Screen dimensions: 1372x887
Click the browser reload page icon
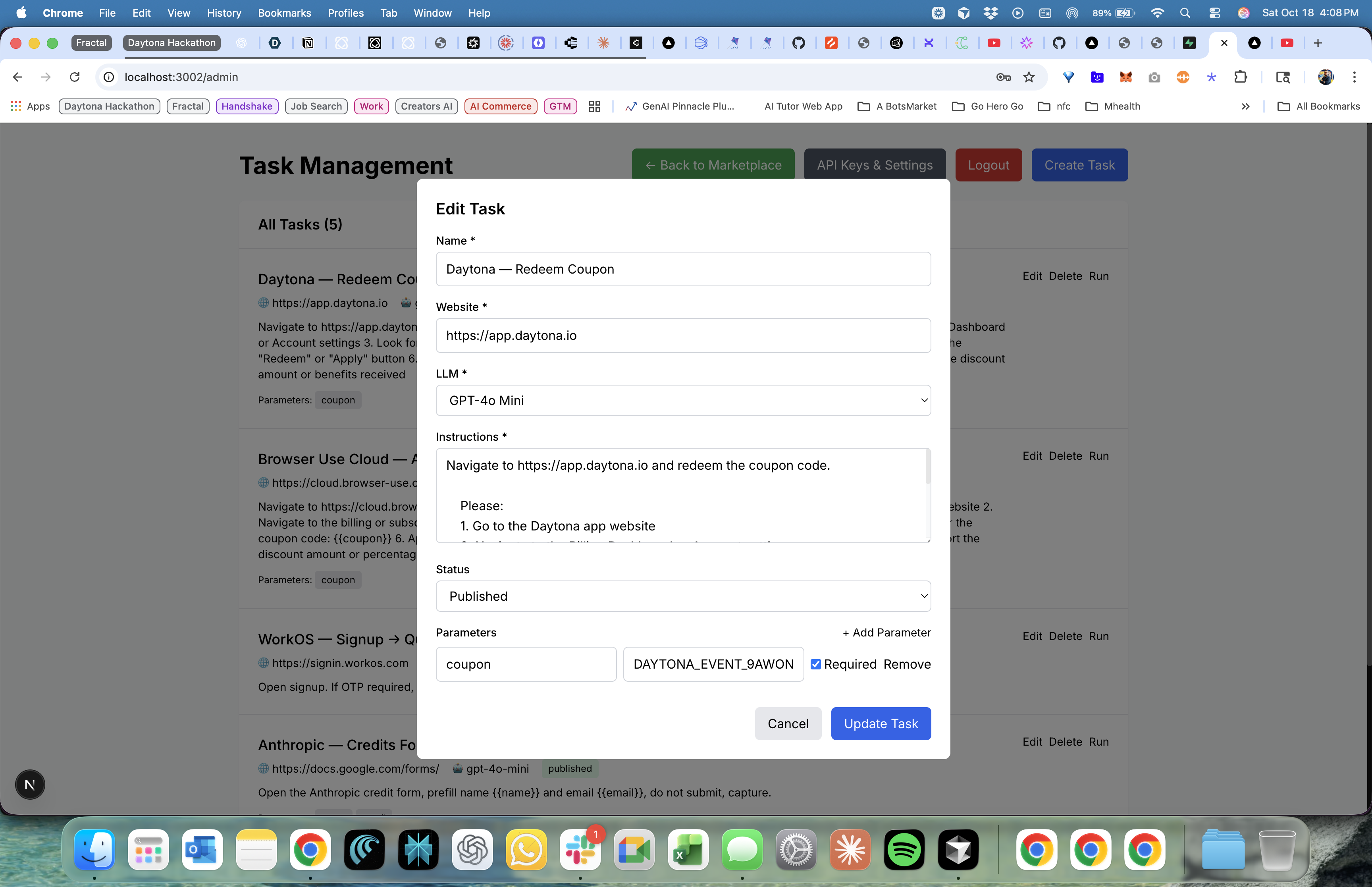pos(74,77)
